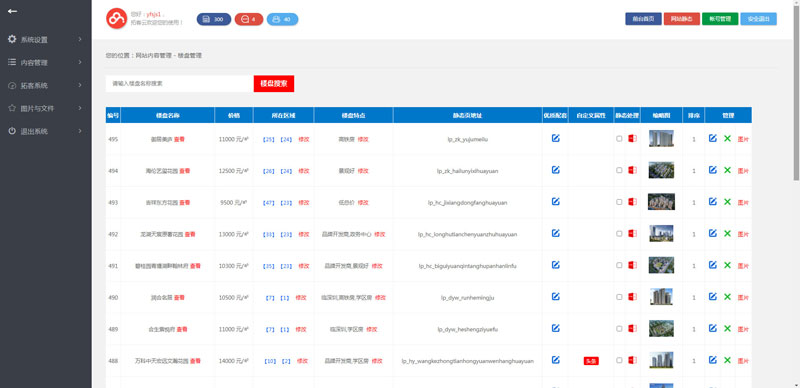The image size is (800, 388).
Task: Tick the static checkbox for row 490
Action: 619,297
